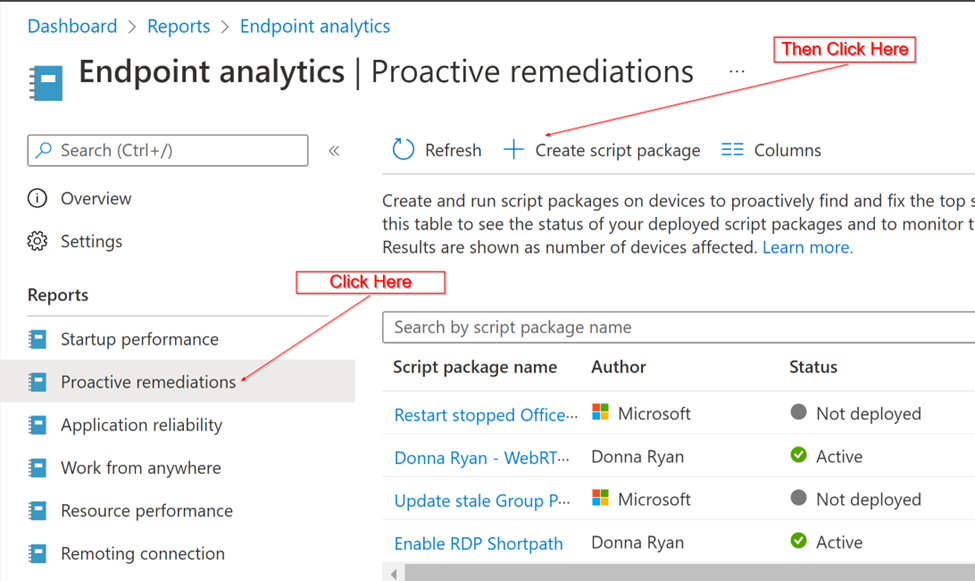Open Endpoint analytics breadcrumb link
Viewport: 975px width, 581px height.
point(315,26)
